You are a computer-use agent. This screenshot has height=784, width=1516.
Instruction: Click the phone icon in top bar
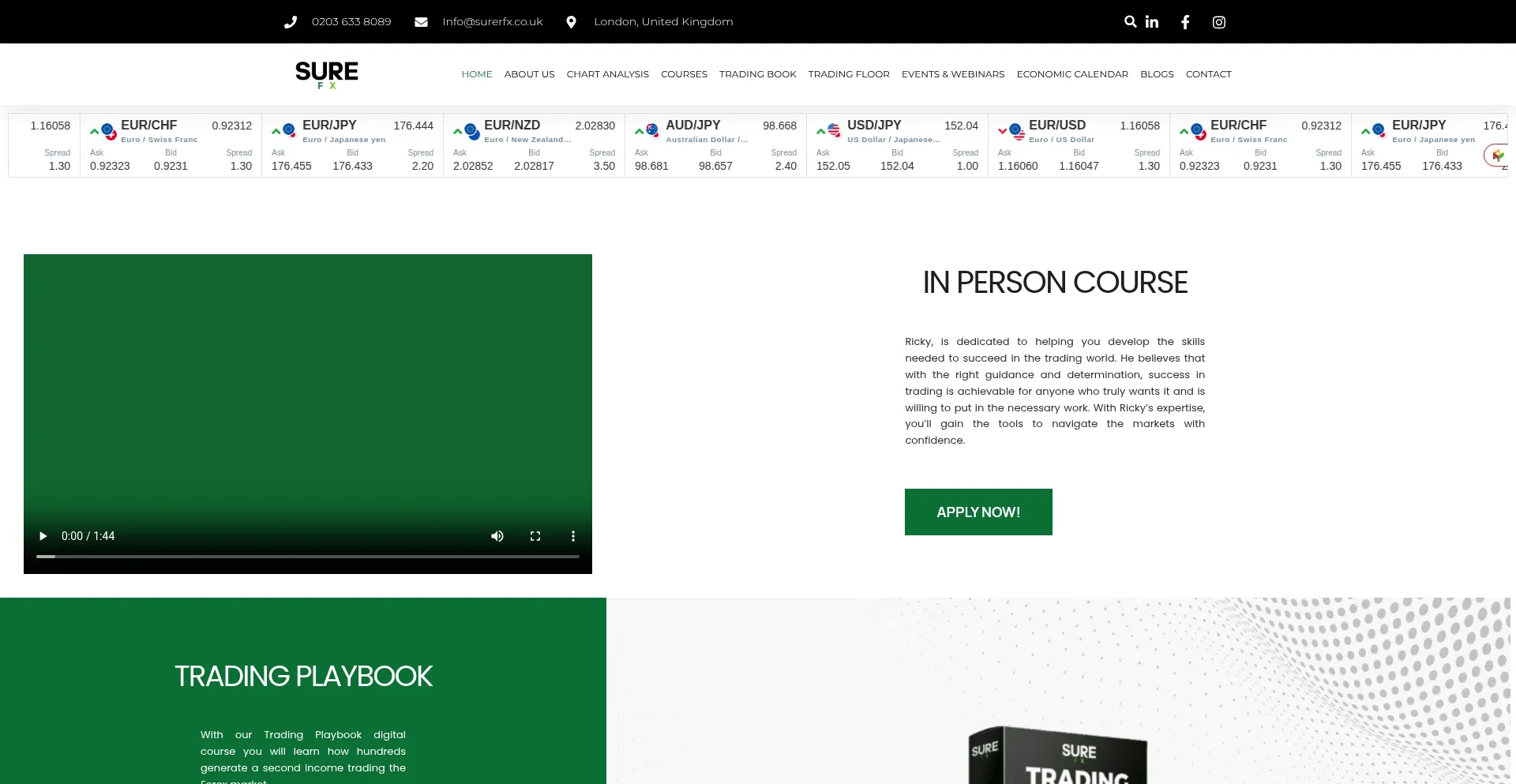(x=291, y=22)
